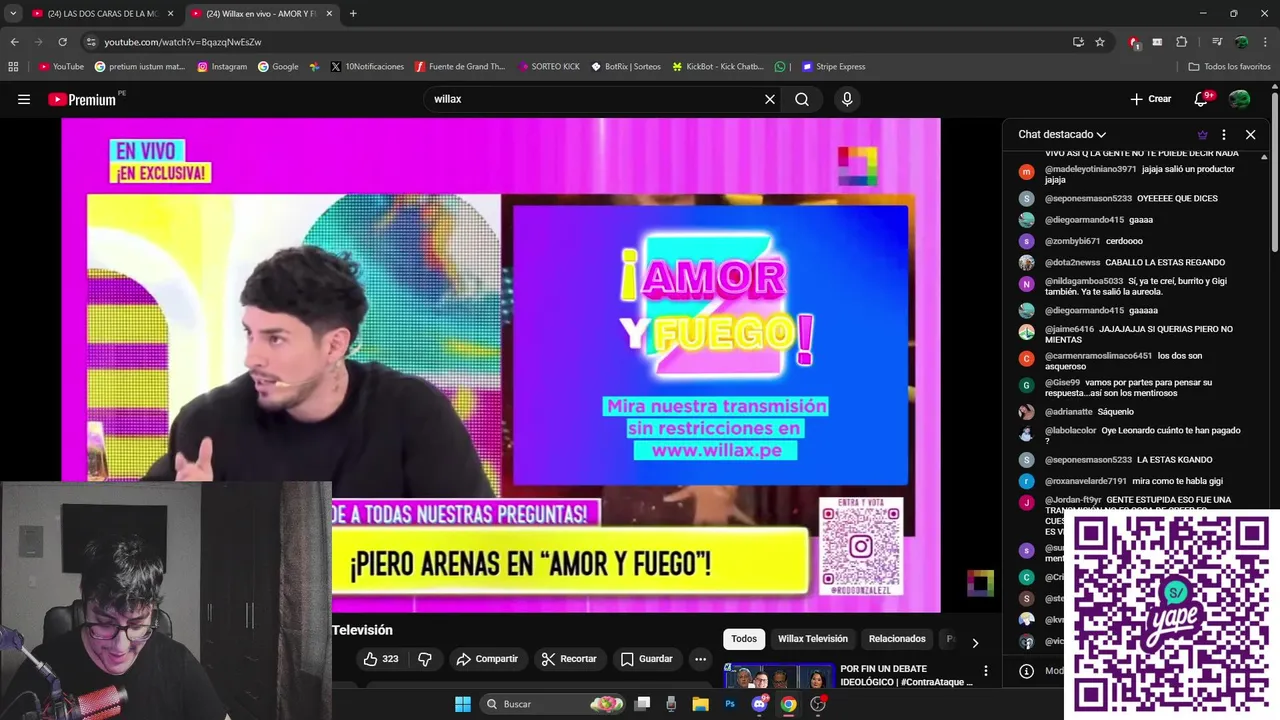The image size is (1280, 720).
Task: Open OBS Studio from taskbar
Action: coord(818,704)
